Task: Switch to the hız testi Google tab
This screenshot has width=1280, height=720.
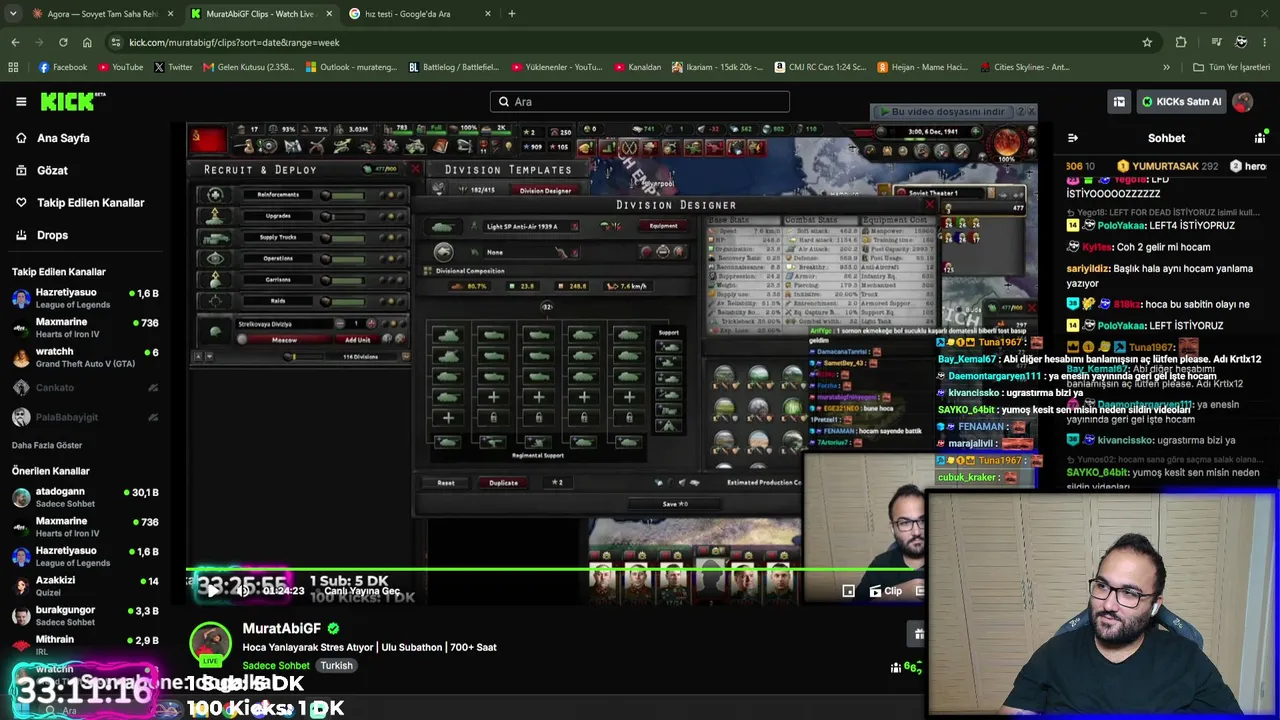Action: pyautogui.click(x=420, y=14)
